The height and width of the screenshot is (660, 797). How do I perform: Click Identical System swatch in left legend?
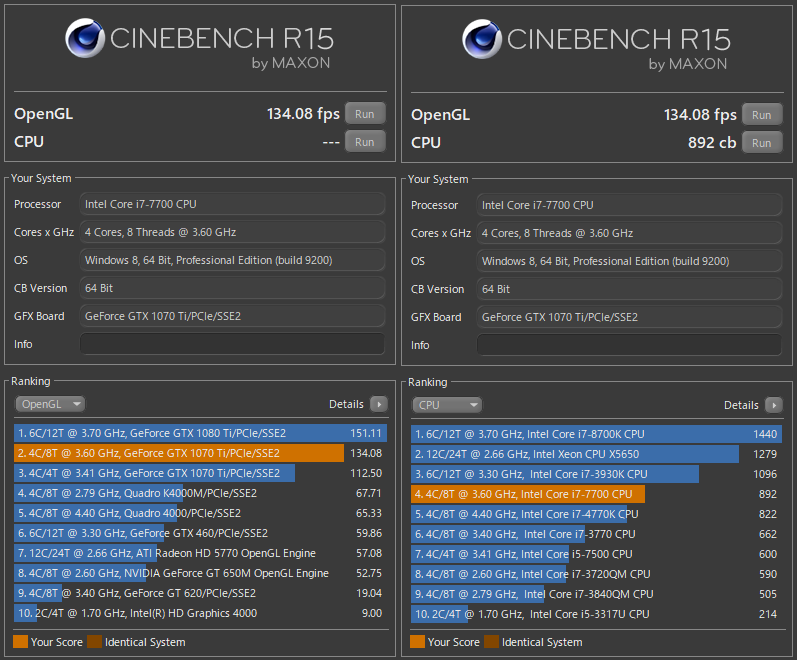95,642
